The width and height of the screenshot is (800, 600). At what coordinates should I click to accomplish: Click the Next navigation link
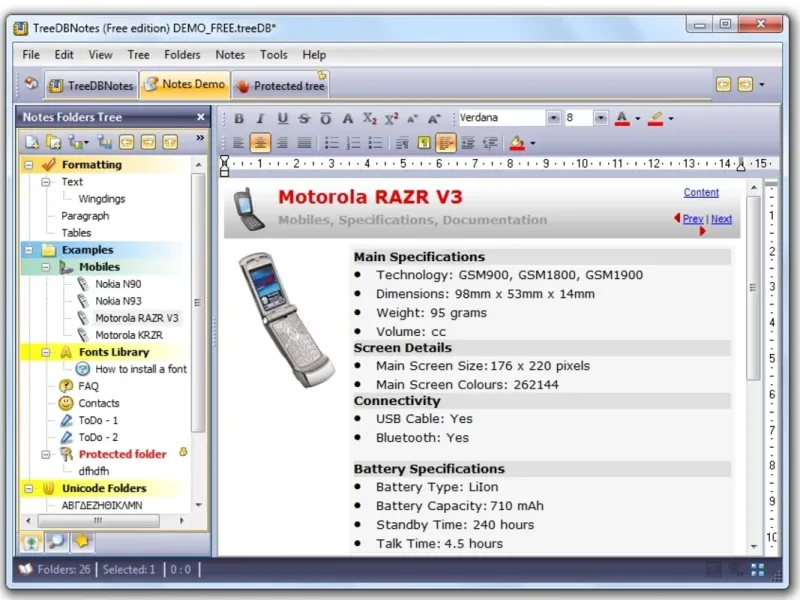point(721,219)
